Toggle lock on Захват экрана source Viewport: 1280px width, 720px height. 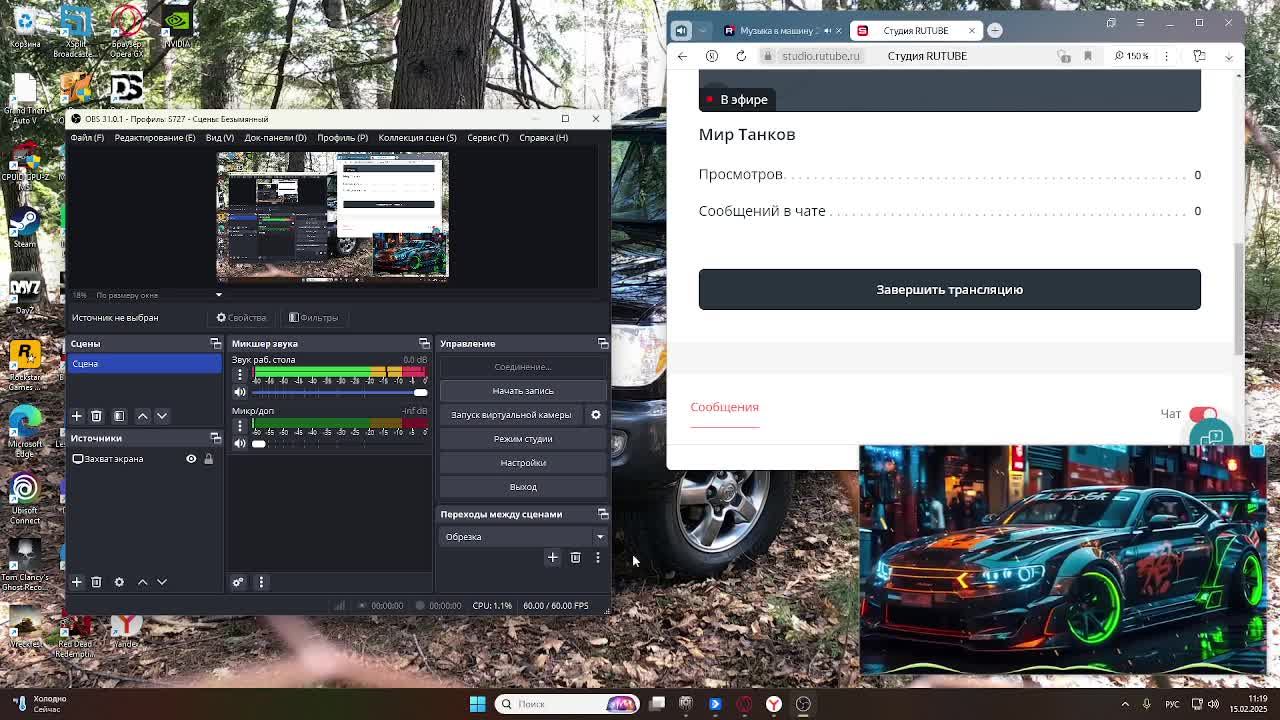tap(208, 459)
